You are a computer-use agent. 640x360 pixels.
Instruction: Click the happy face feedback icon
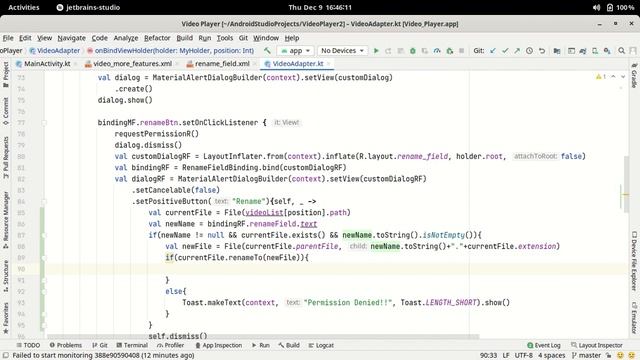[x=620, y=355]
